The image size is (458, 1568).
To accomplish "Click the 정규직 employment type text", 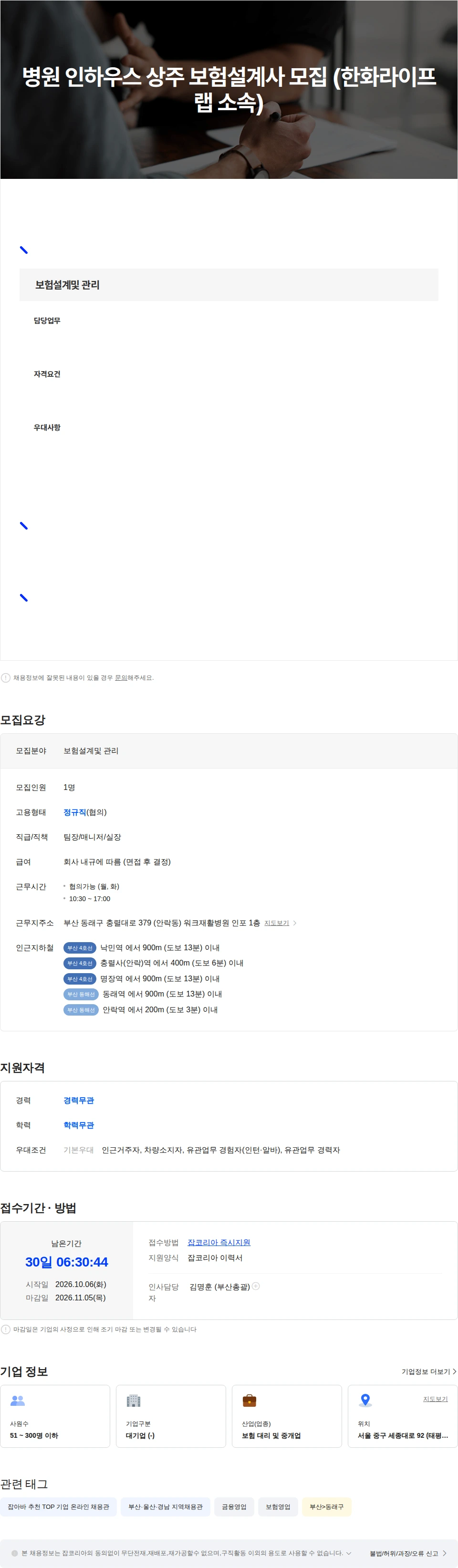I will (75, 812).
